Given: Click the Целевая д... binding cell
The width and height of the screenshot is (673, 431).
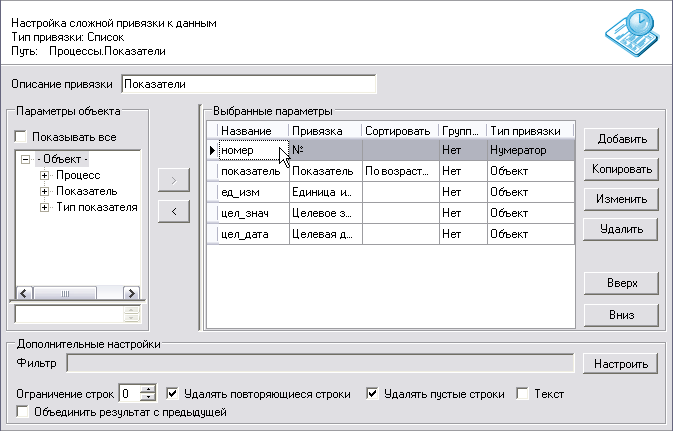Looking at the screenshot, I should (x=326, y=234).
